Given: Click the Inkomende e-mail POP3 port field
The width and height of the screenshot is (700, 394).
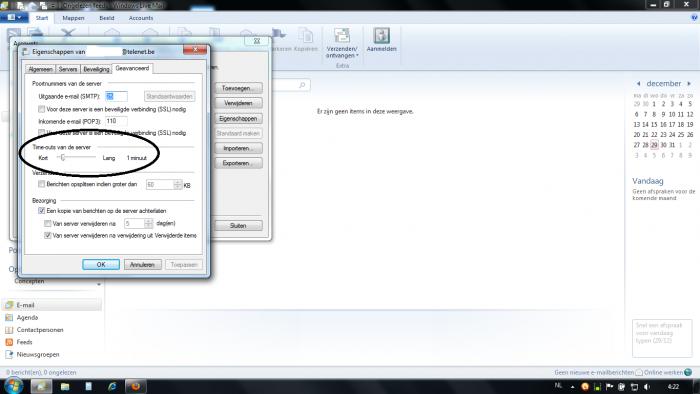Looking at the screenshot, I should click(x=116, y=121).
